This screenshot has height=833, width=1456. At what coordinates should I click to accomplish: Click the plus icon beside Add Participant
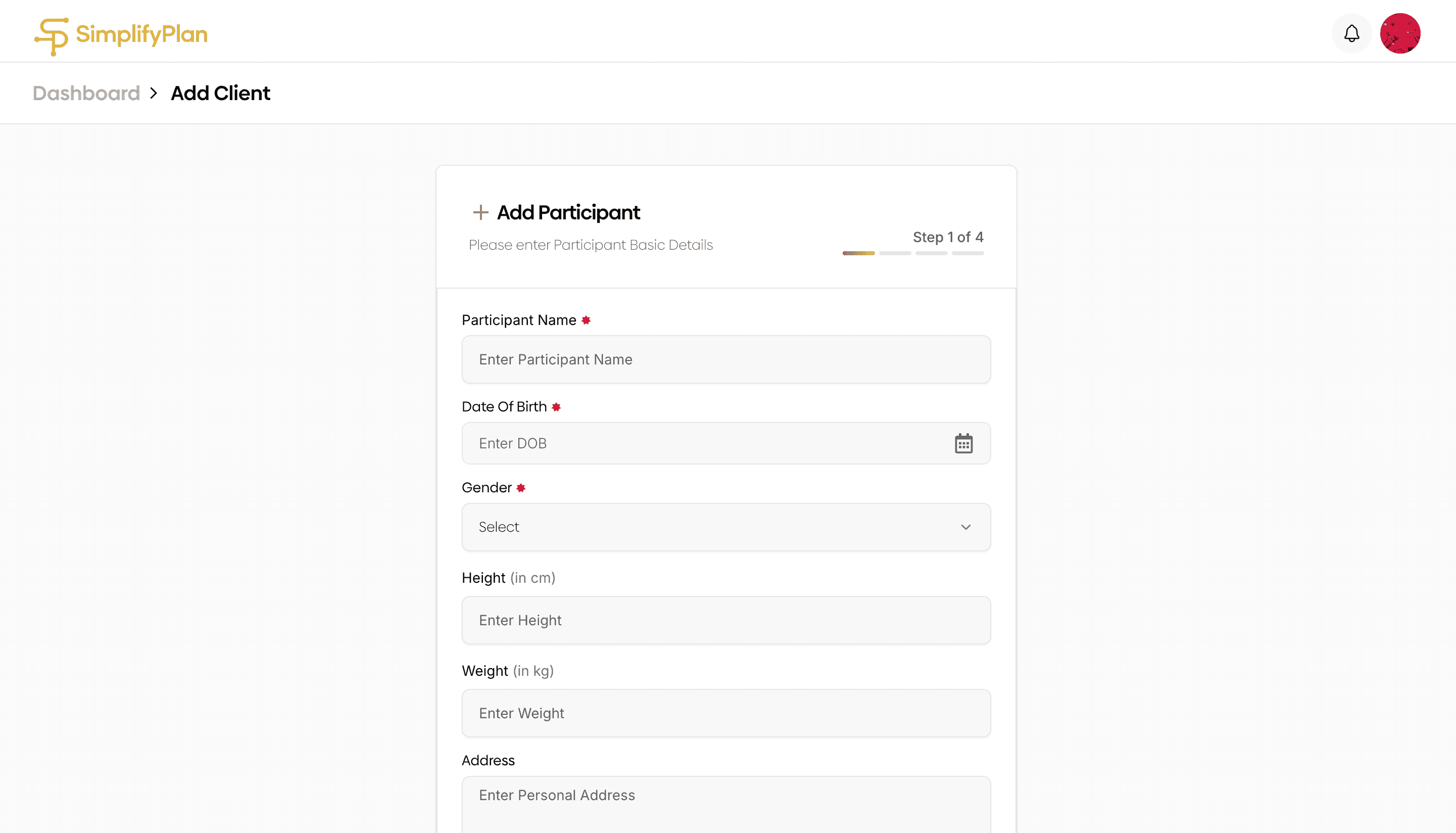pos(480,212)
